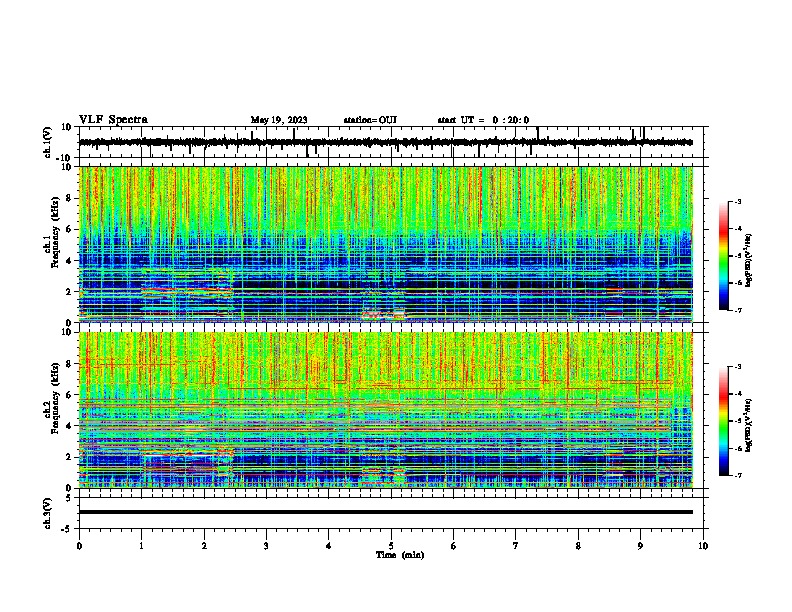The height and width of the screenshot is (612, 792).
Task: Click the "7" tick on time axis
Action: click(516, 546)
